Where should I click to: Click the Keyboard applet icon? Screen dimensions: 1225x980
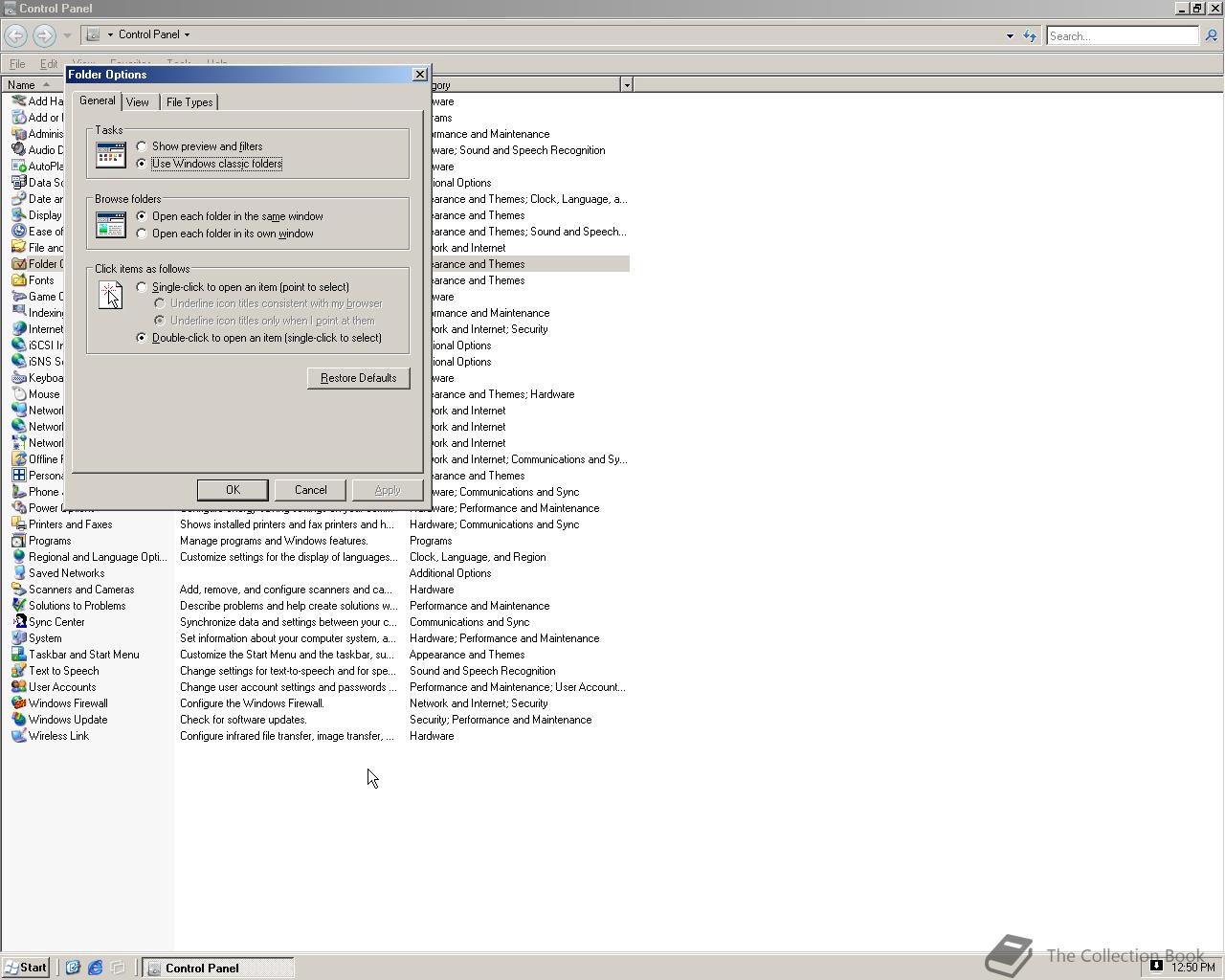[18, 378]
